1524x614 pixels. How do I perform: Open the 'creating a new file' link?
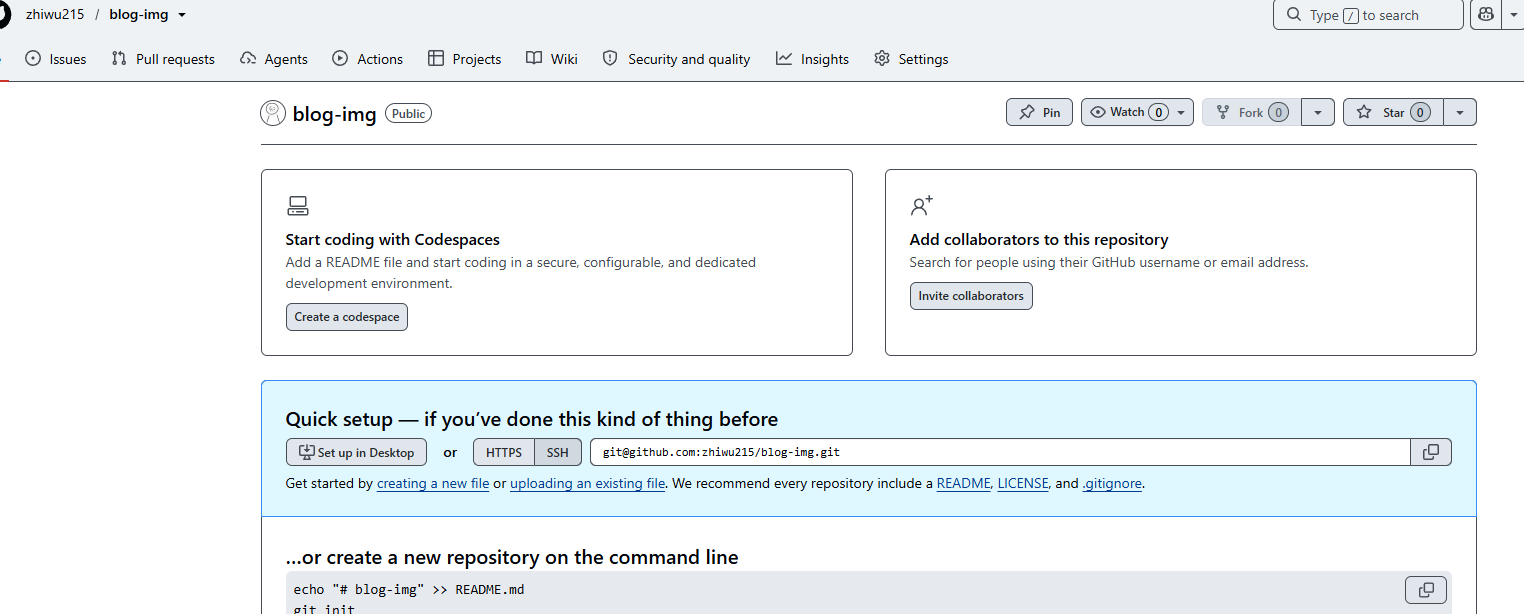pos(433,484)
